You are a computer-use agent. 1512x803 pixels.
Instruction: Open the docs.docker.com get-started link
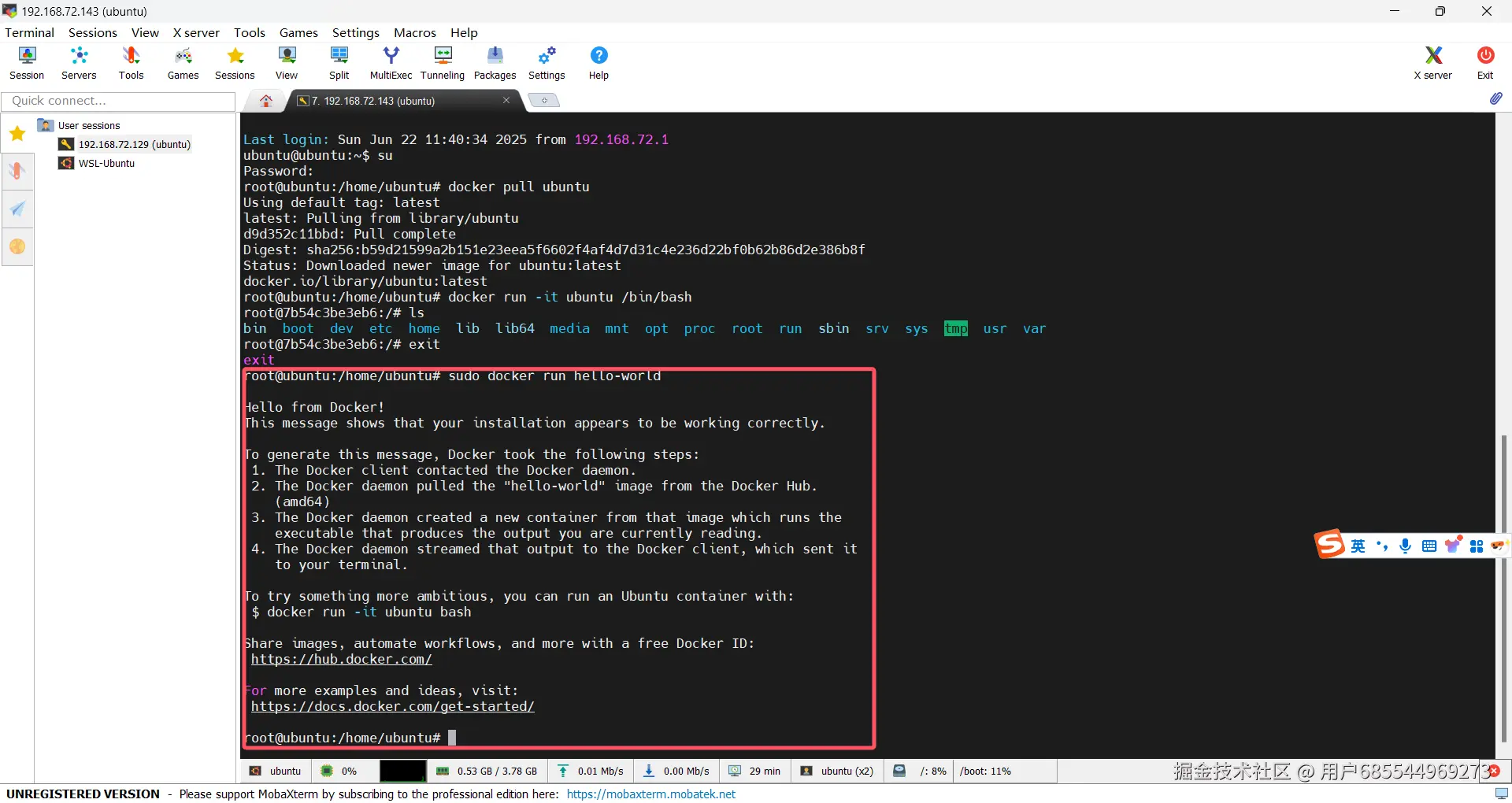[392, 706]
